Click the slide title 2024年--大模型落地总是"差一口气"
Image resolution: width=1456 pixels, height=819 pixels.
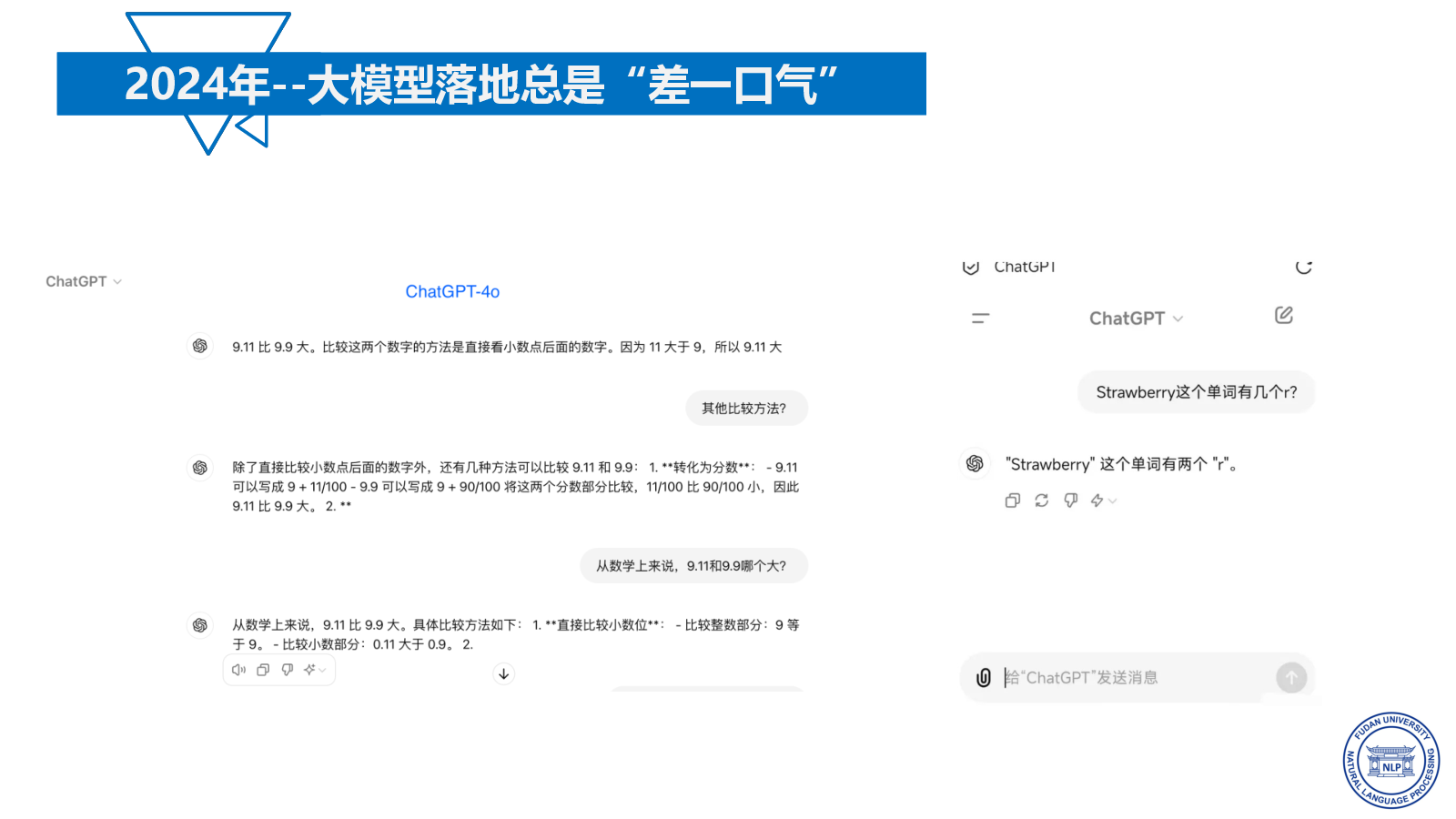click(x=481, y=84)
